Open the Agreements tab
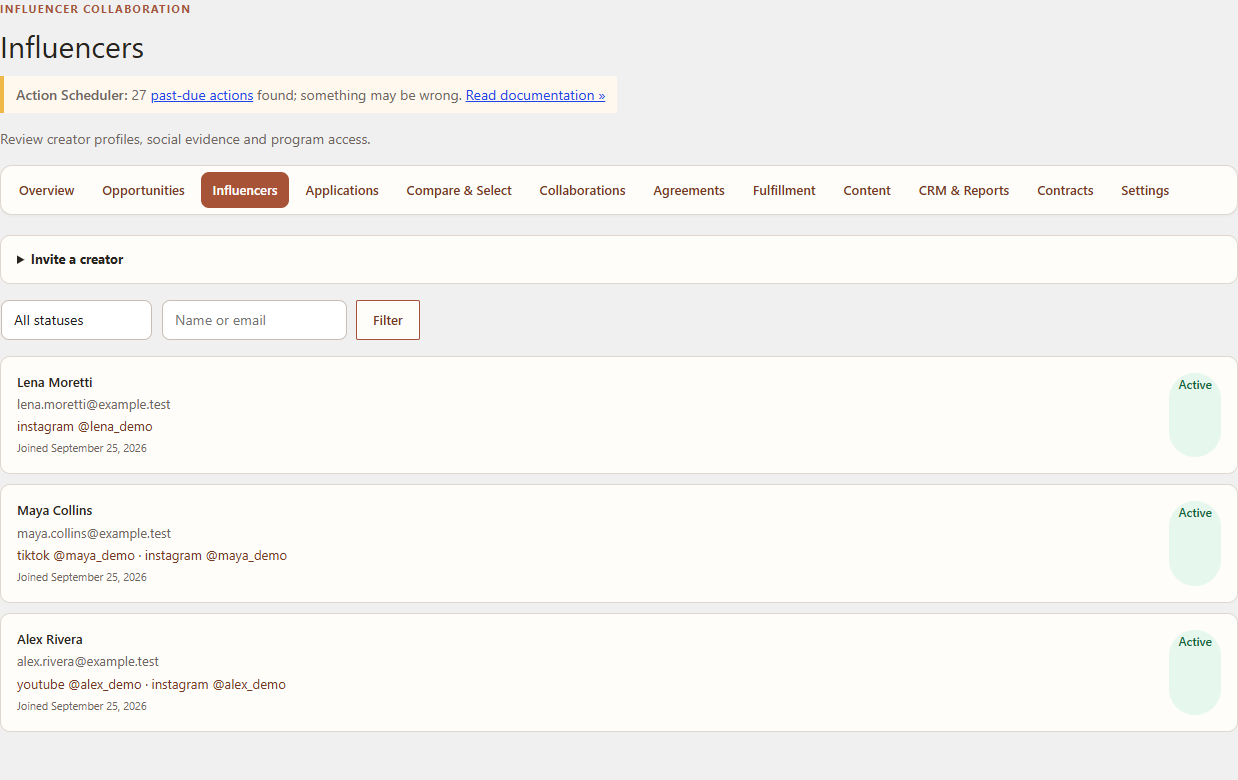Screen dimensions: 1238x780 click(x=689, y=190)
